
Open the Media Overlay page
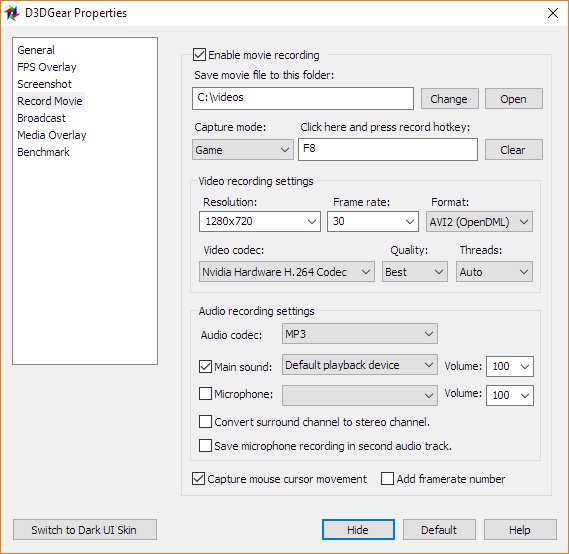tap(52, 135)
